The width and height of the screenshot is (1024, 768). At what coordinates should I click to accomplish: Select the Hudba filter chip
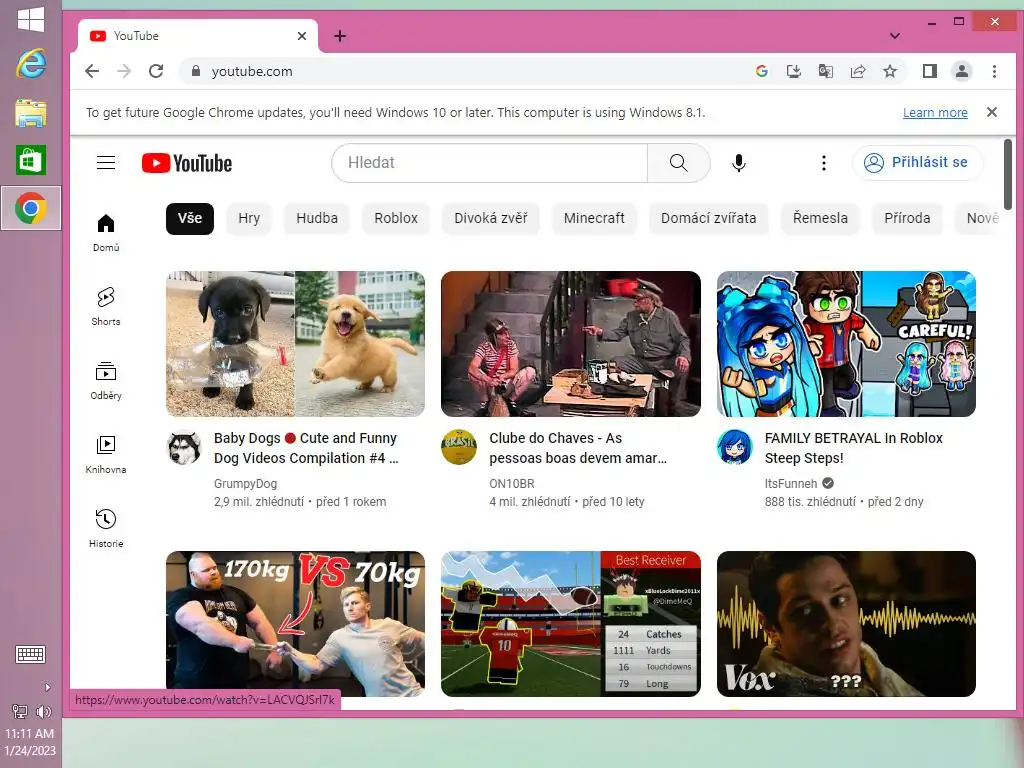317,218
